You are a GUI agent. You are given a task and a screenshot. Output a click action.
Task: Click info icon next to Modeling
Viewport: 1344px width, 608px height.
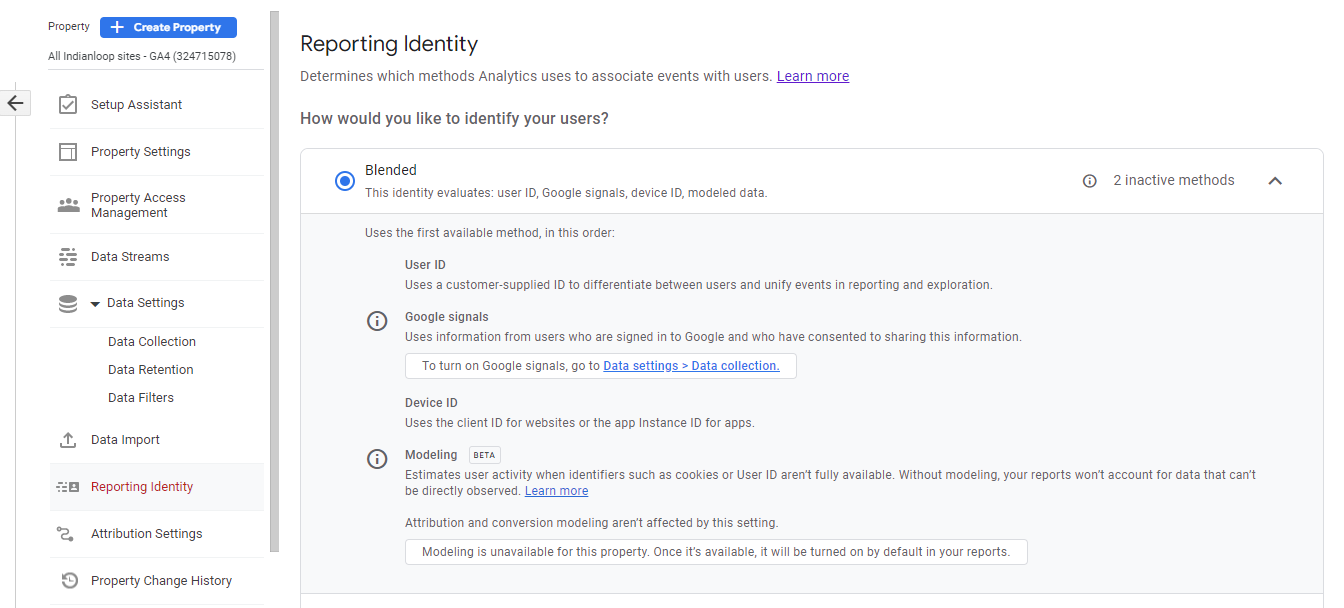[377, 459]
